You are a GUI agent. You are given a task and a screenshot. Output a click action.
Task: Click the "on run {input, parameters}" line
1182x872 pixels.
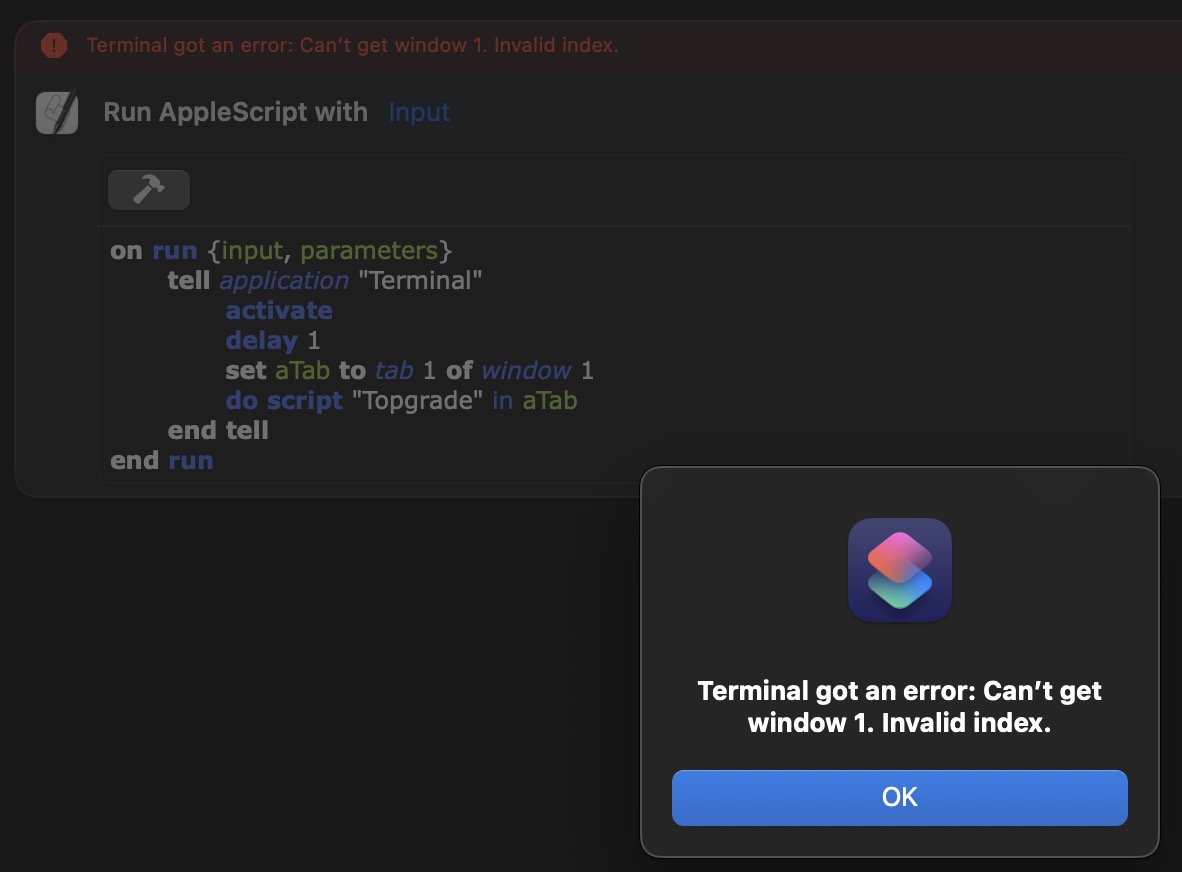pyautogui.click(x=280, y=250)
